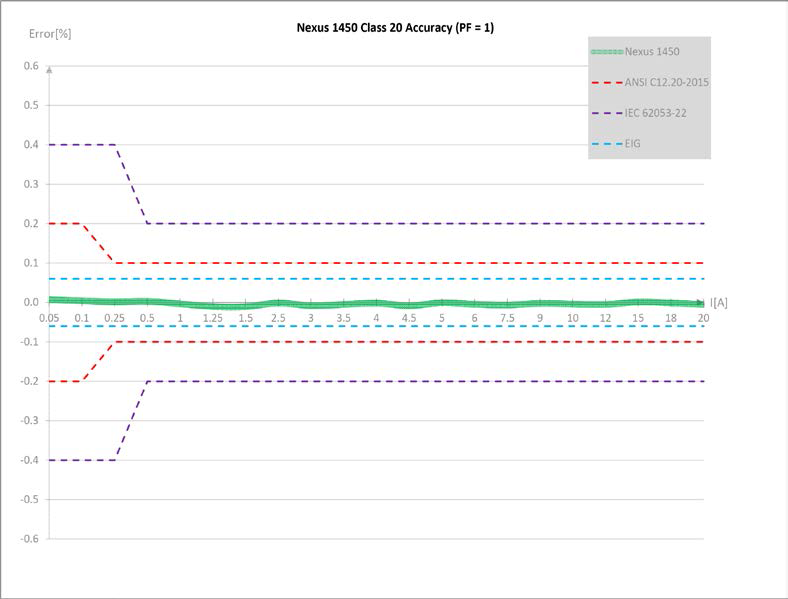788x599 pixels.
Task: Click the x-axis label "4.5"
Action: [x=409, y=318]
